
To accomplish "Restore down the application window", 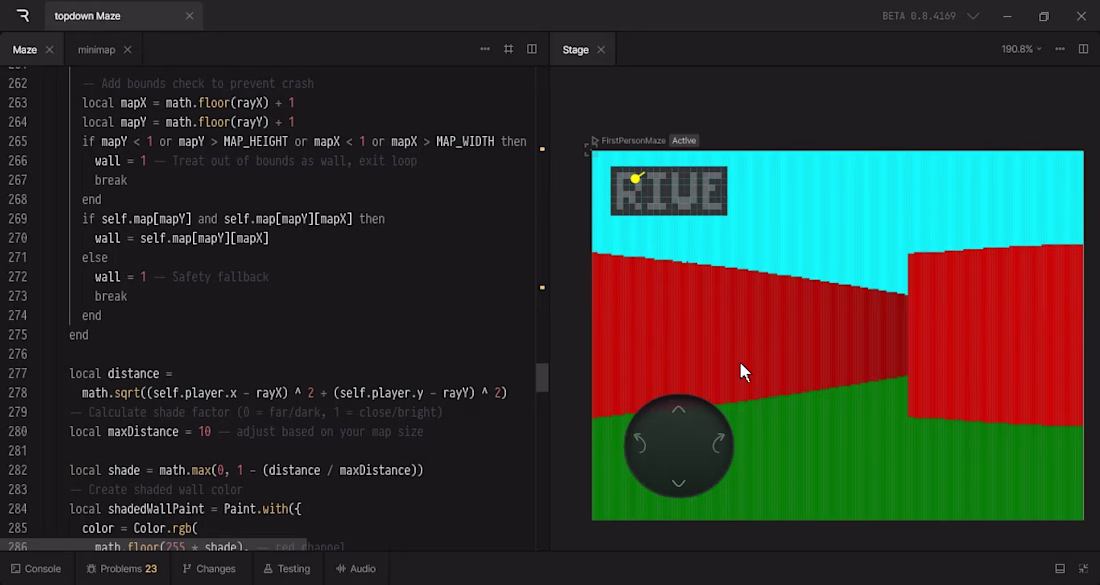I will [x=1044, y=16].
